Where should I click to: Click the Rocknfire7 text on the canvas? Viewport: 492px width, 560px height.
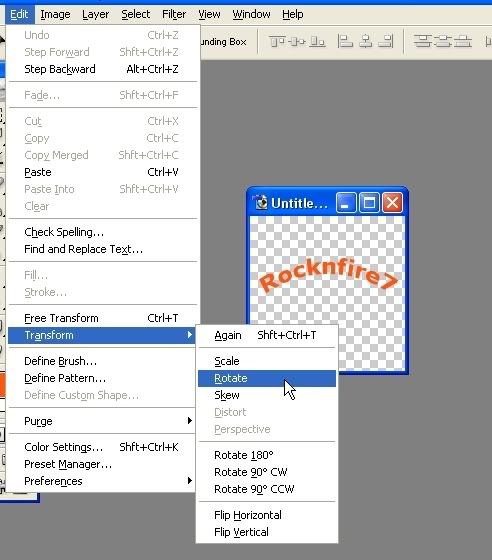tap(328, 275)
